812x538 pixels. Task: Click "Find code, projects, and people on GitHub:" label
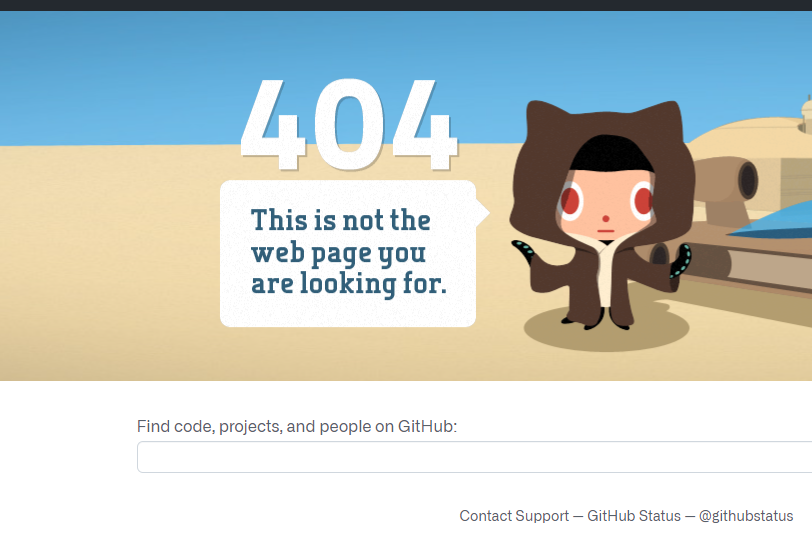tap(297, 426)
